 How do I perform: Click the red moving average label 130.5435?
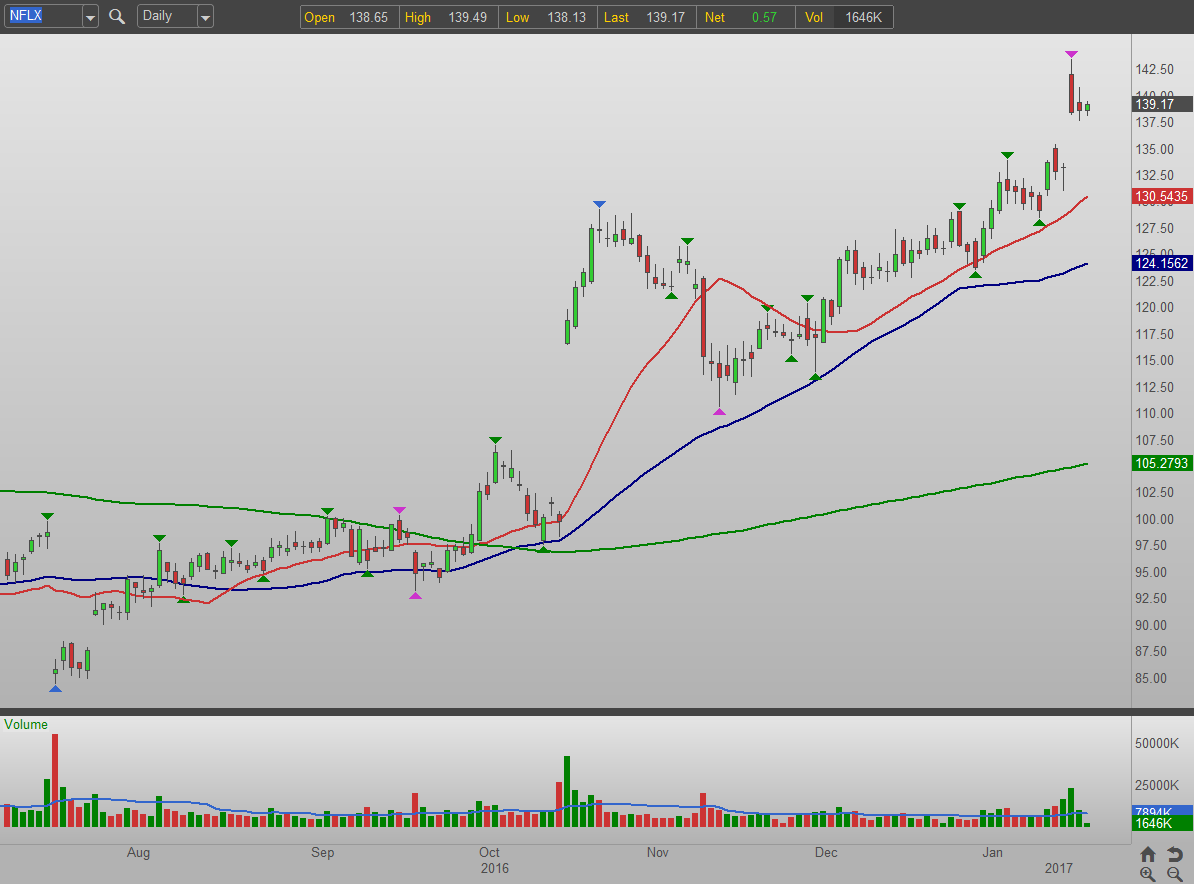[x=1162, y=196]
